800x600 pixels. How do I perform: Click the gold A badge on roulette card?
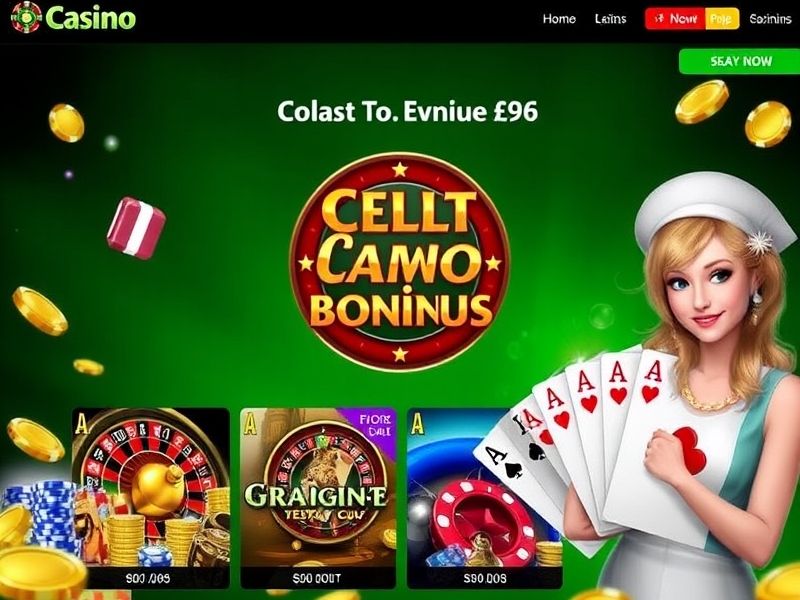click(x=81, y=423)
